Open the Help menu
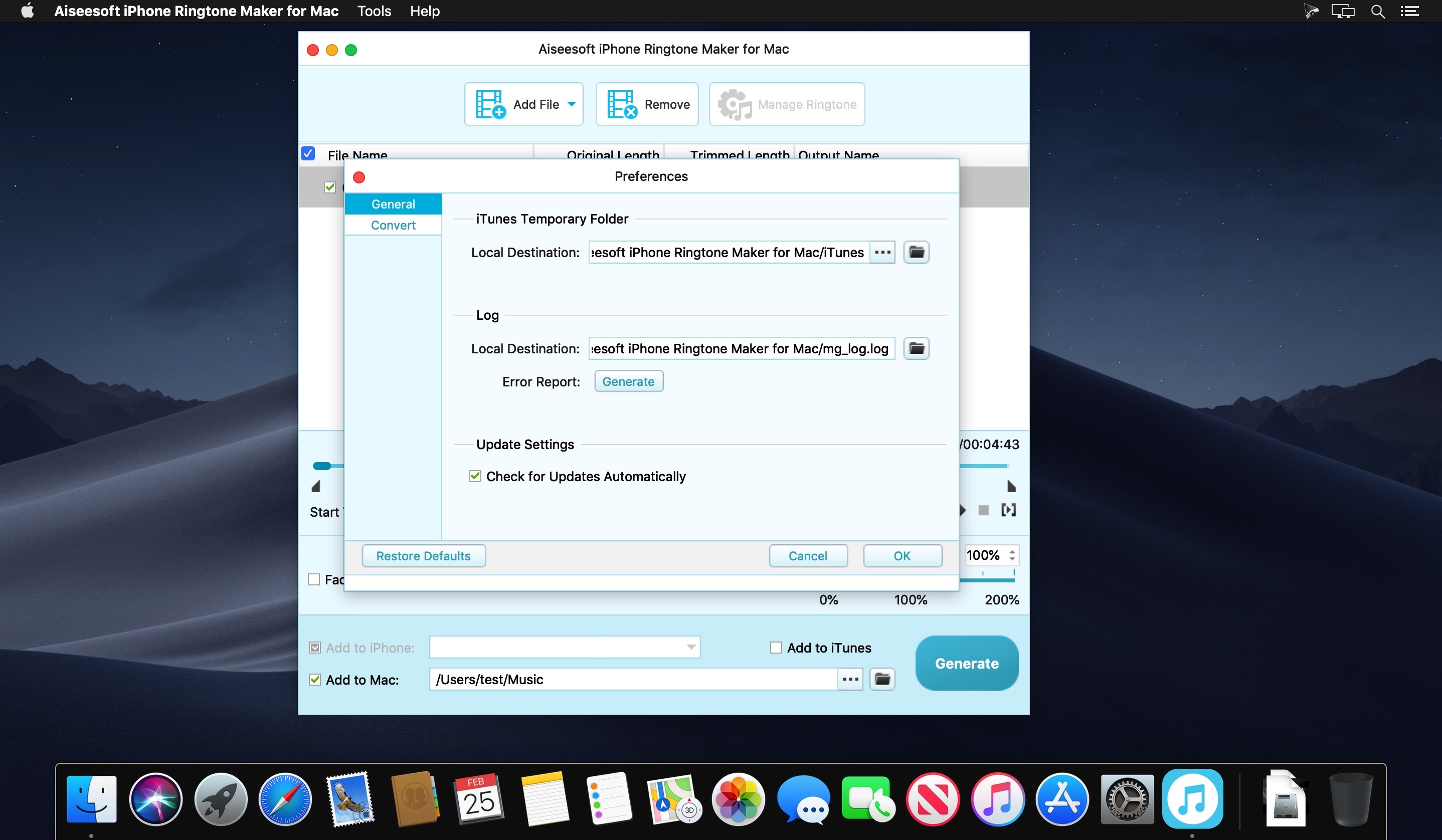1442x840 pixels. [x=425, y=11]
